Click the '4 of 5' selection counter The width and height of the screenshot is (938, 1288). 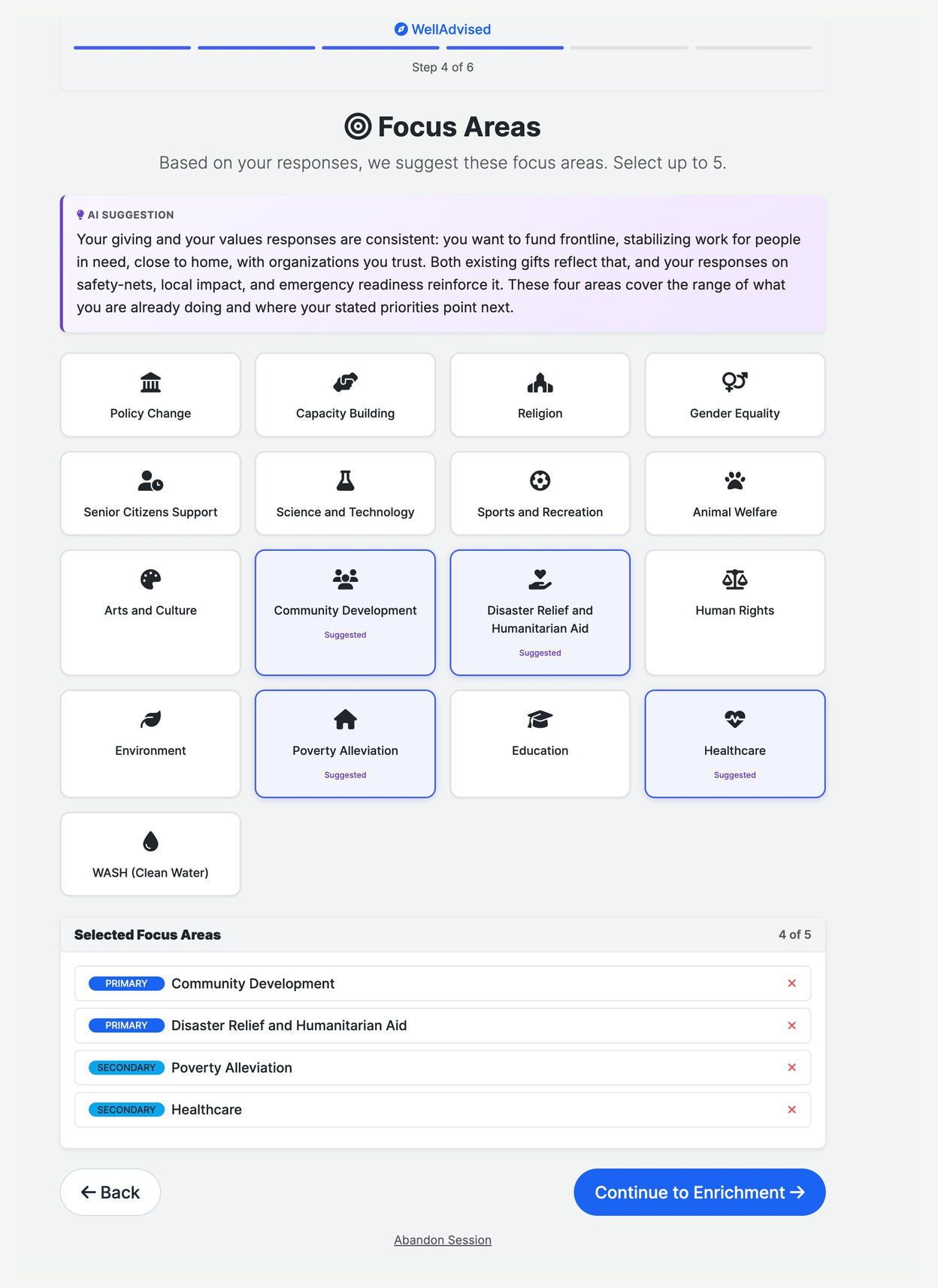794,935
